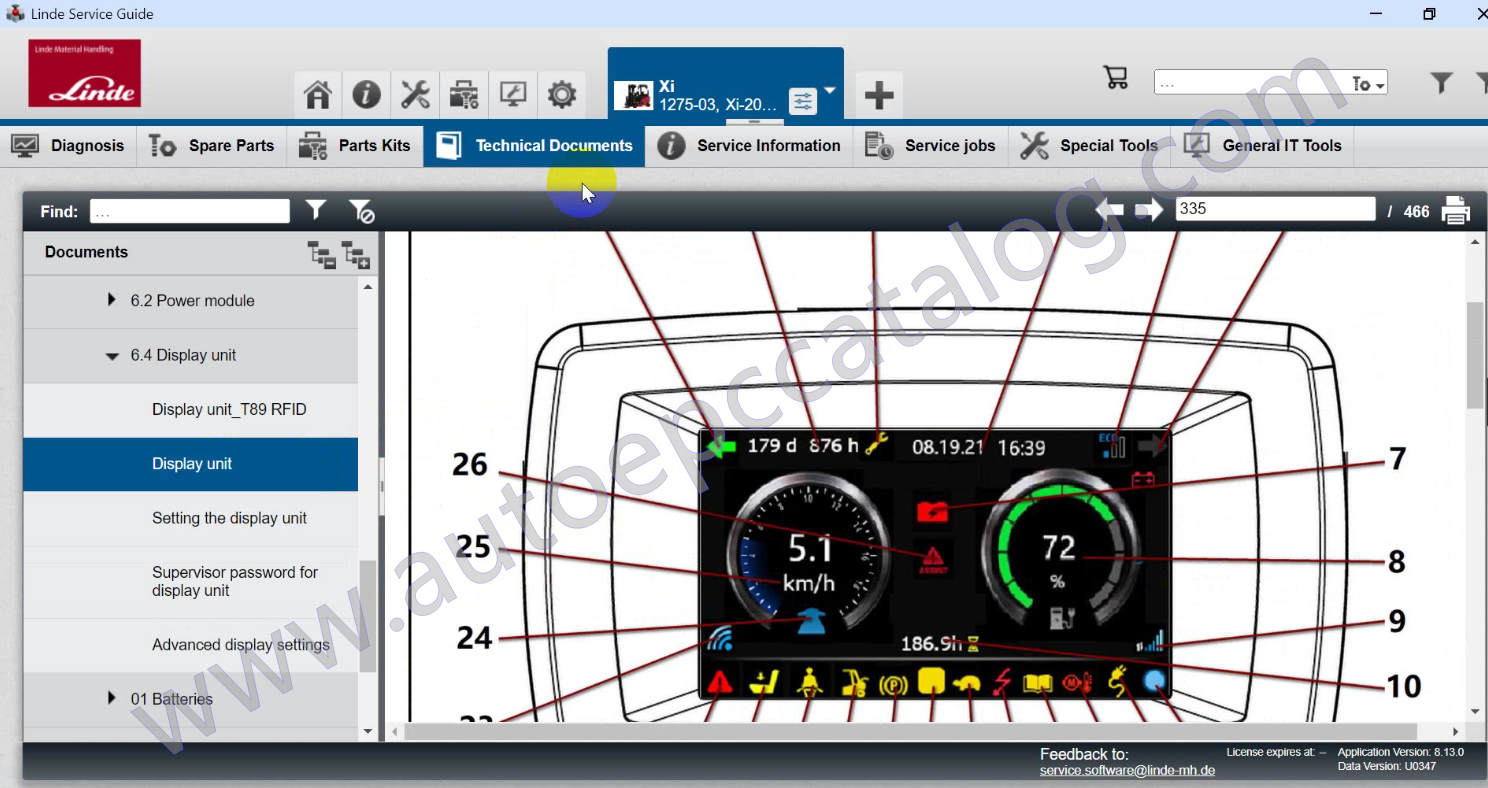Screen dimensions: 1488x788
Task: Open the Technical Documents tab
Action: coord(535,145)
